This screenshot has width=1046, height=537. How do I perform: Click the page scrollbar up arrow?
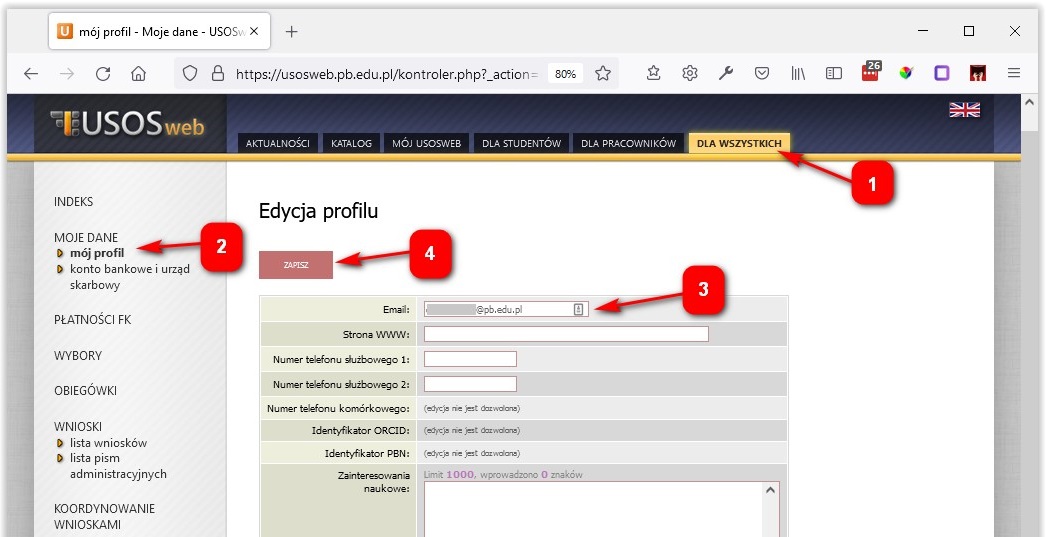point(1029,102)
